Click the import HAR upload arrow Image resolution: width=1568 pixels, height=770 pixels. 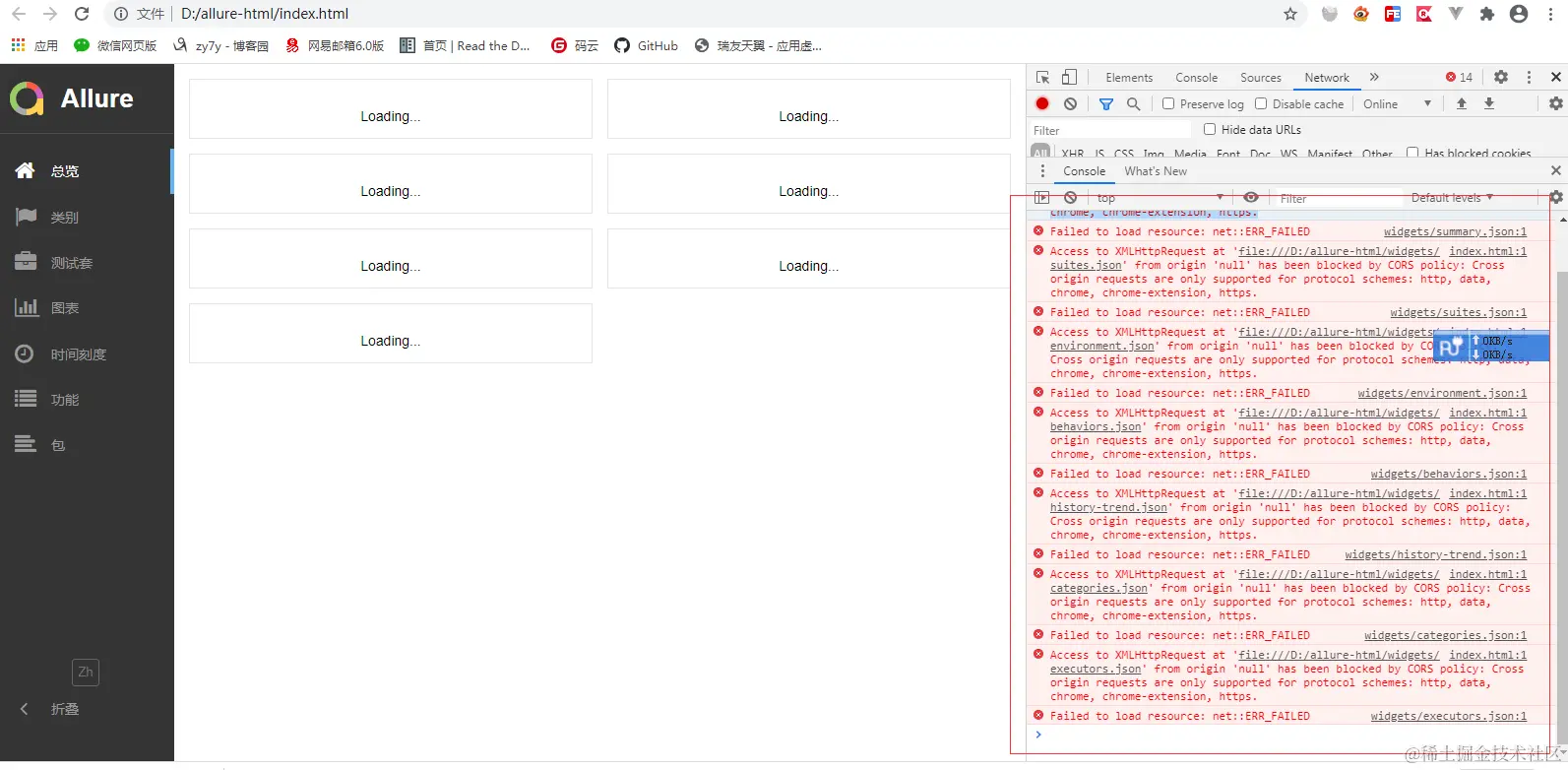1462,103
